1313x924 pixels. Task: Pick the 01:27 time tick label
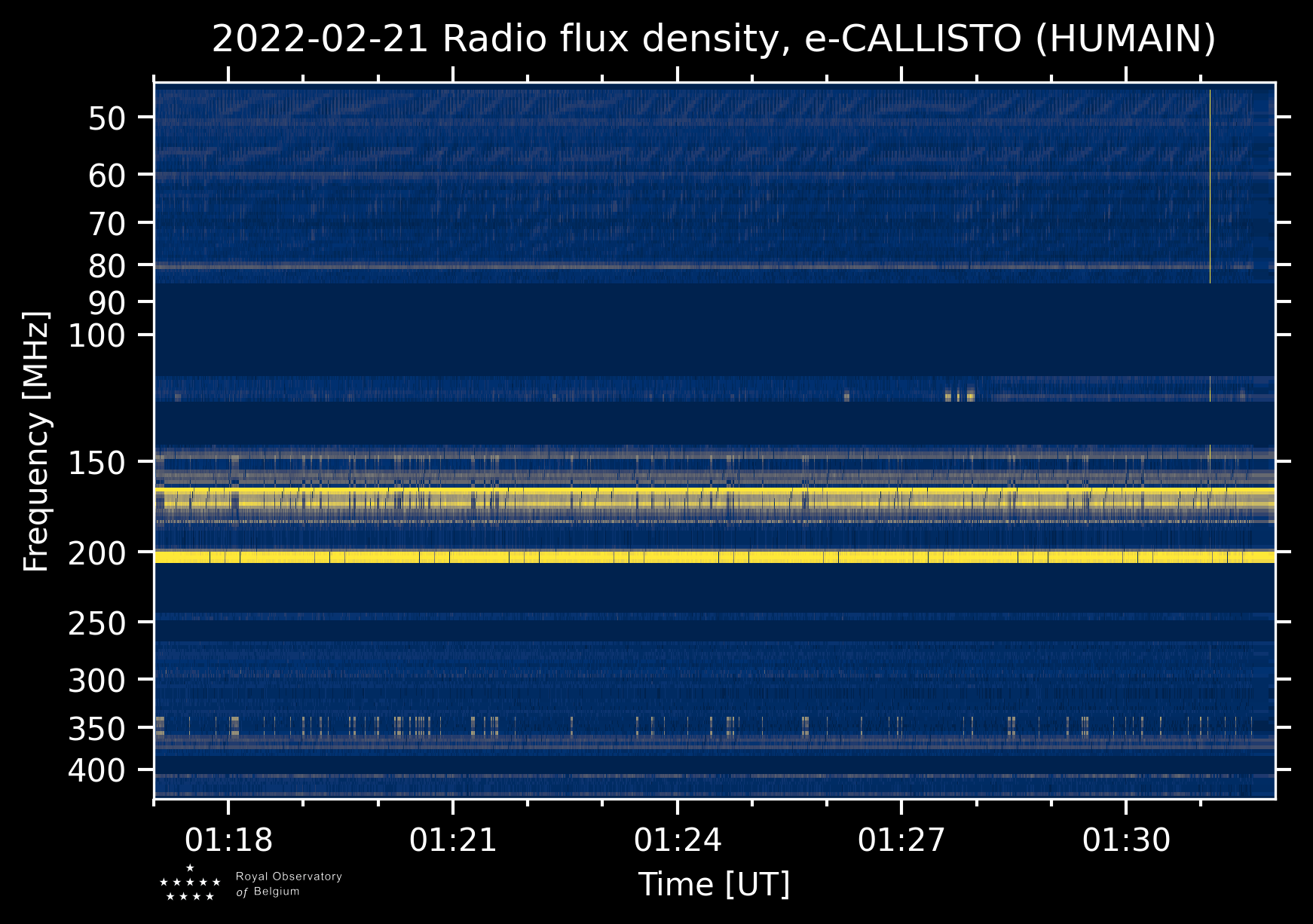pos(901,840)
